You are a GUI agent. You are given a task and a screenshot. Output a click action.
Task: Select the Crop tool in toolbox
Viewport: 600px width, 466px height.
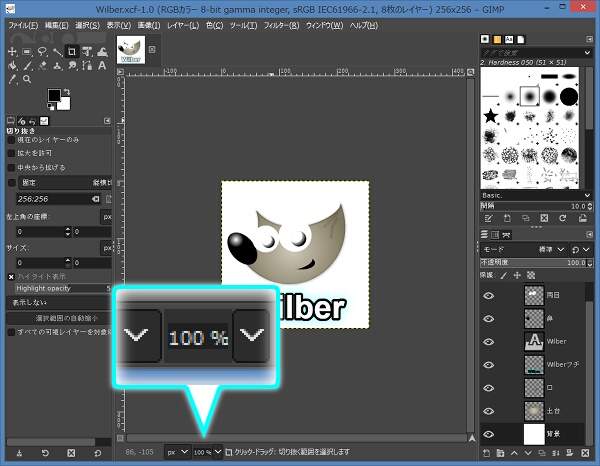pos(72,51)
